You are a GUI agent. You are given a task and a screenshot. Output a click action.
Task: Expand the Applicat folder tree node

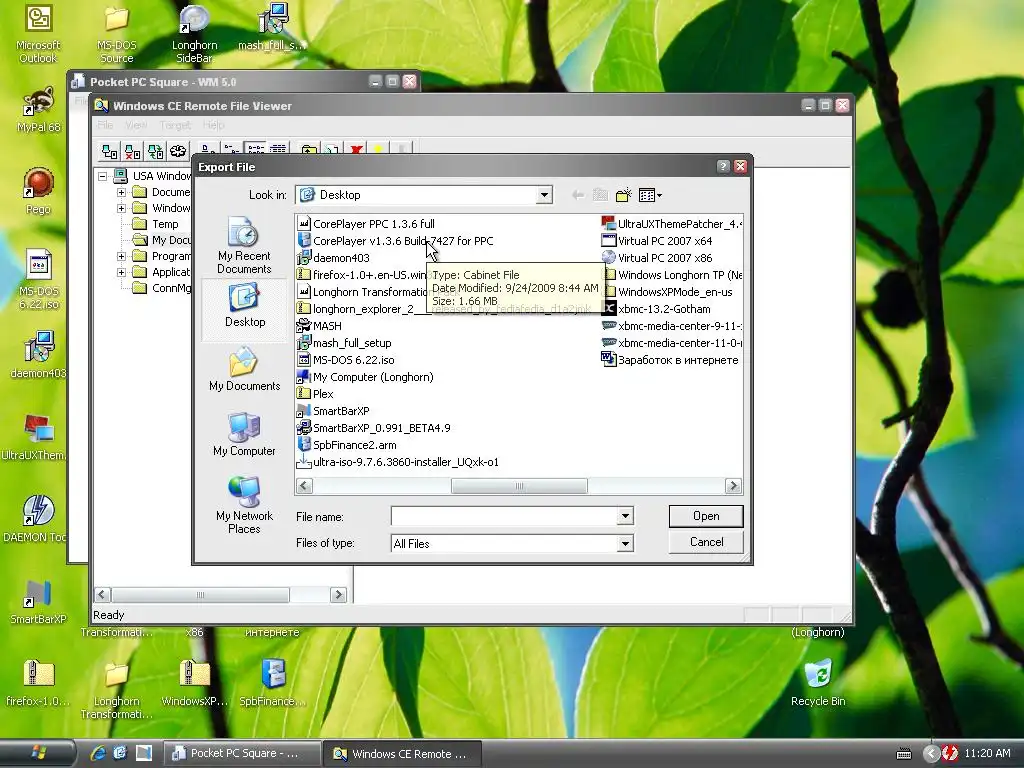tap(121, 272)
